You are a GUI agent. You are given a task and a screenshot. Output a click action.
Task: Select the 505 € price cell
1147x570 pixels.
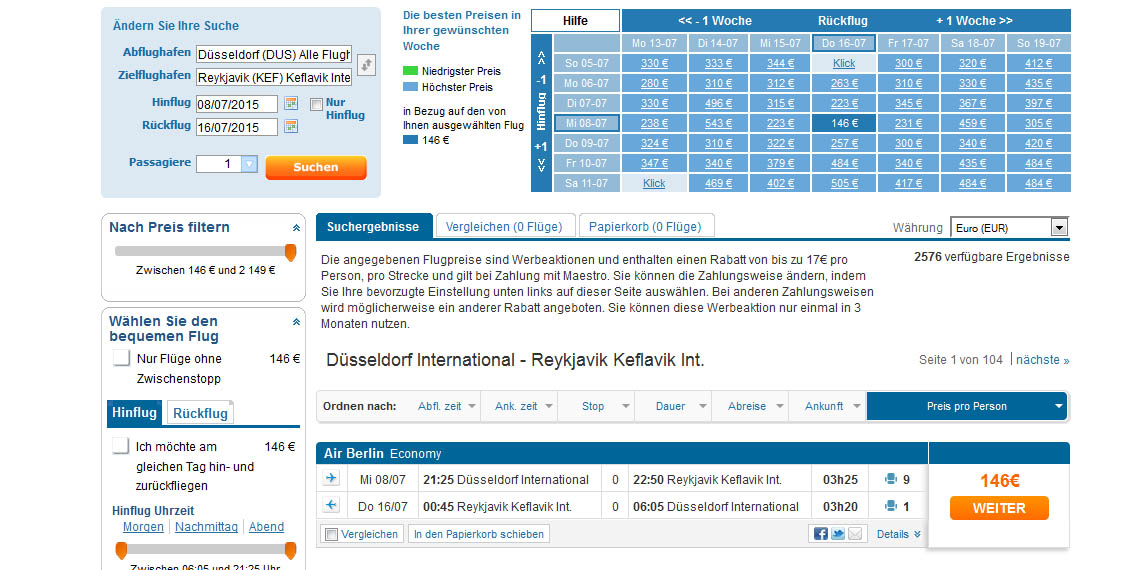click(x=844, y=183)
